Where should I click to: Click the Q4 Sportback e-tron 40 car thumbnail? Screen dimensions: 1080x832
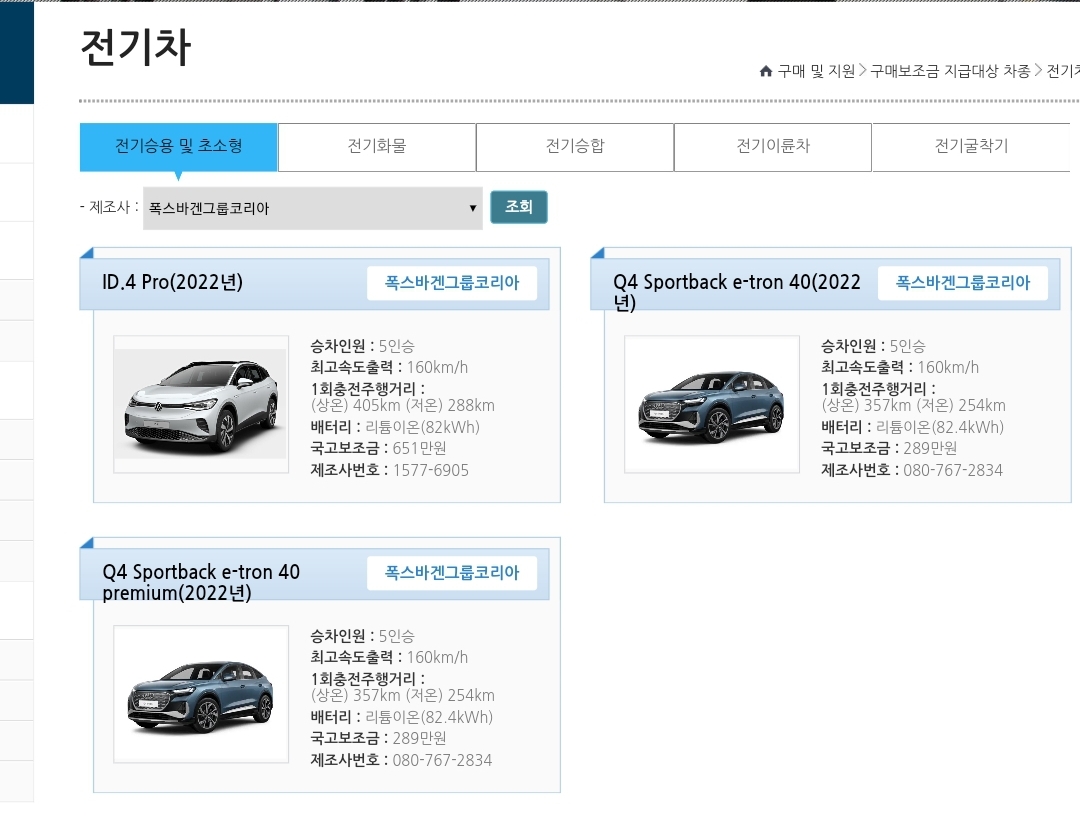click(x=712, y=404)
